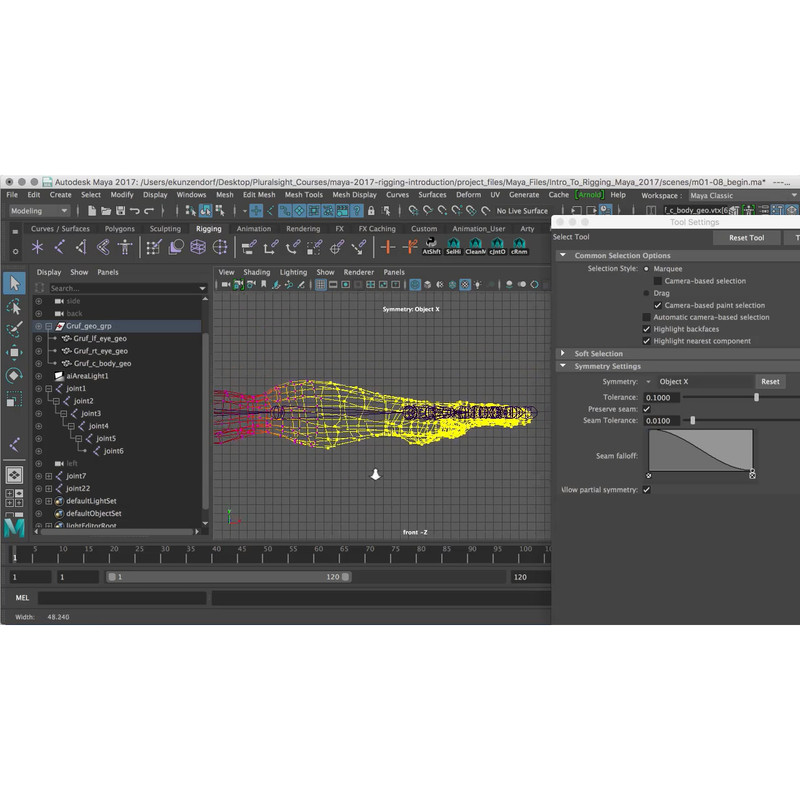Collapse the joint1 hierarchy in Outliner
Image resolution: width=800 pixels, height=800 pixels.
[x=48, y=388]
